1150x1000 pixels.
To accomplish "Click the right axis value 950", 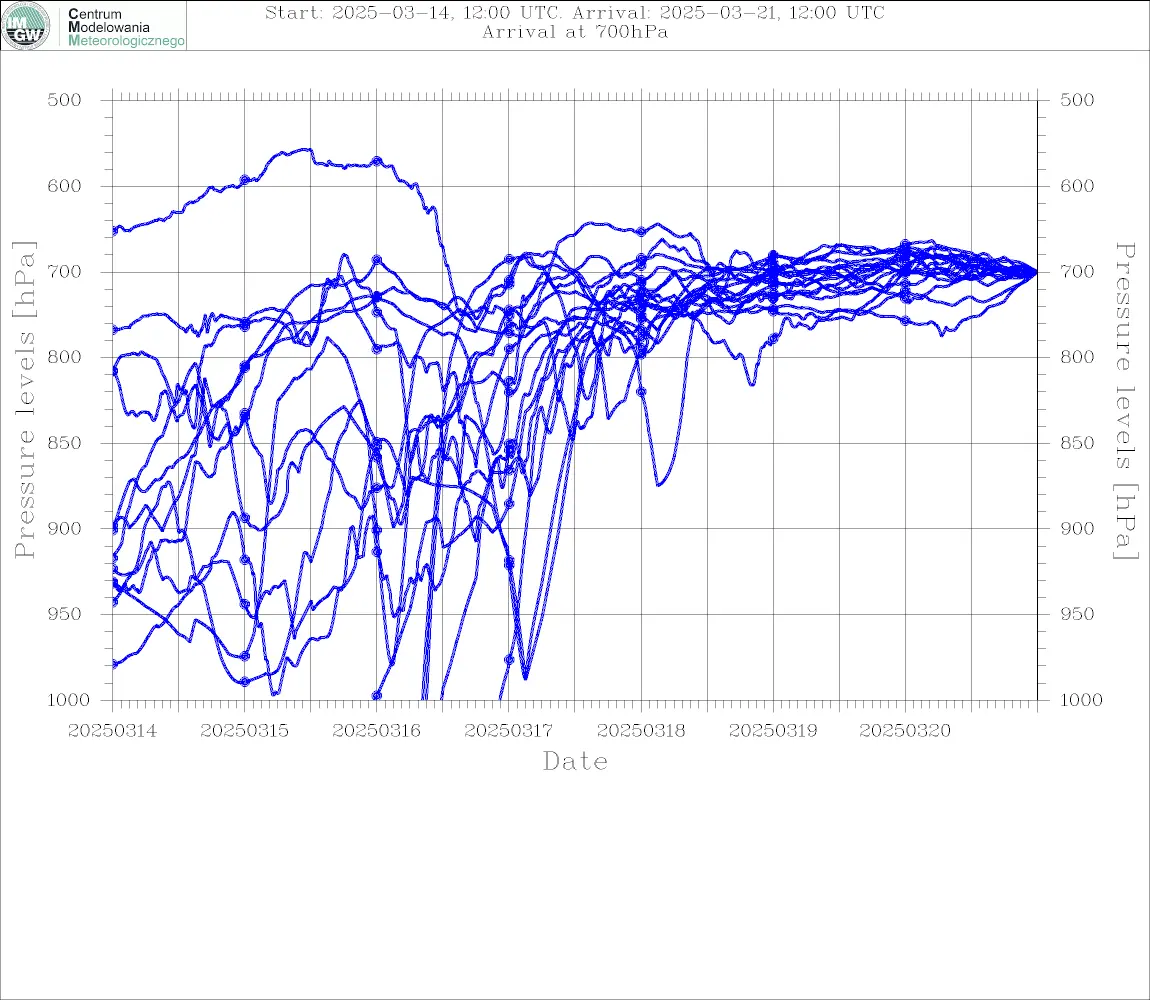I will coord(1077,614).
